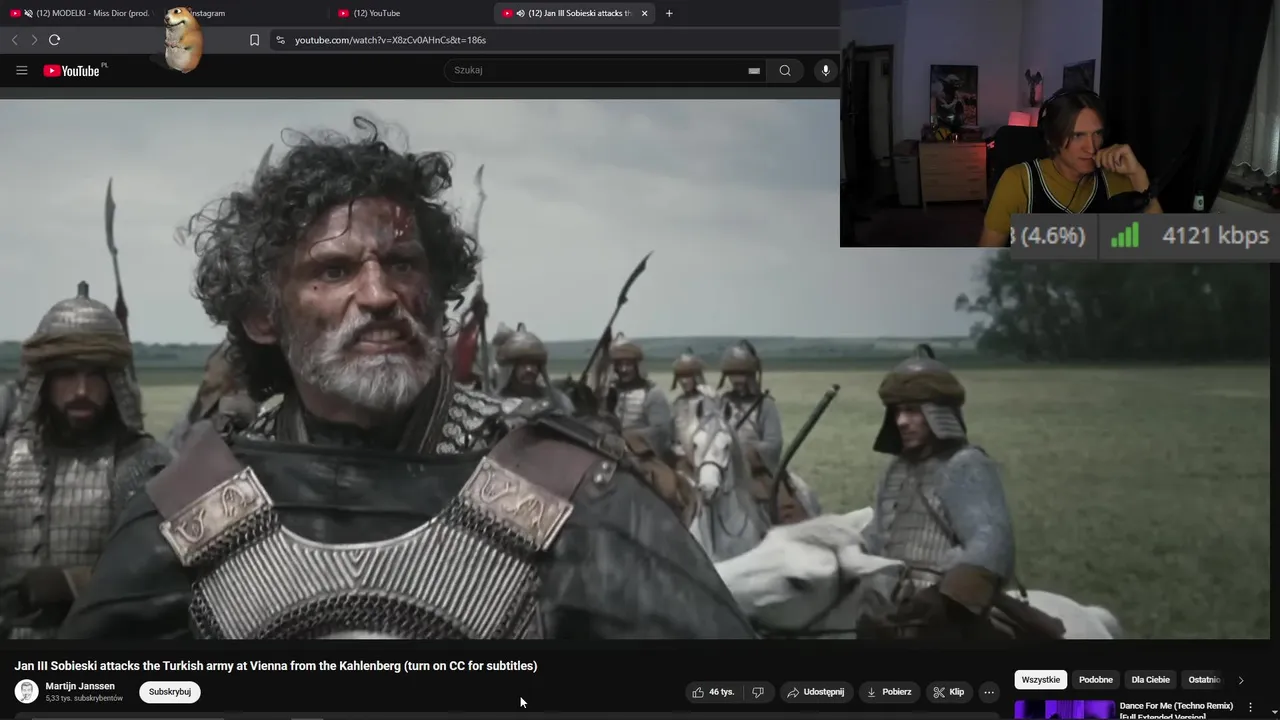Click the 5,33 tys. subskrybentów text
Screen dimensions: 1280x720
(x=84, y=698)
